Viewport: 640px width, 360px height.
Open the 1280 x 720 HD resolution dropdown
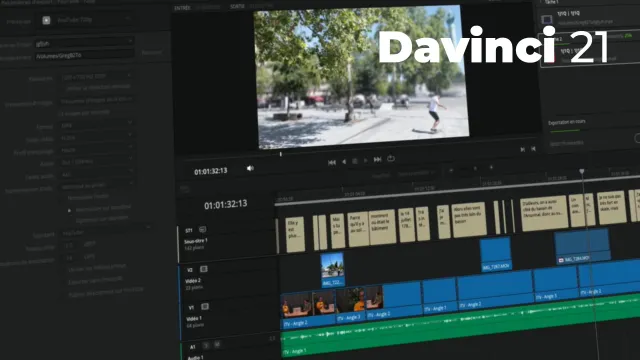96,76
